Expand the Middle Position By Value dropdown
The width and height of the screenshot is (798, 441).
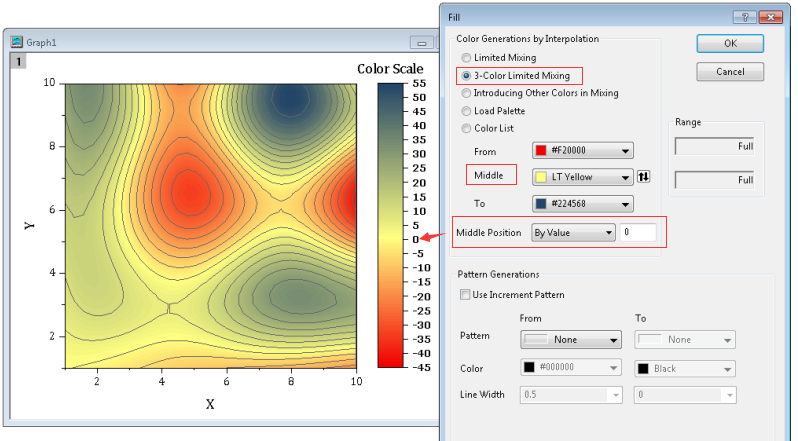(x=572, y=232)
